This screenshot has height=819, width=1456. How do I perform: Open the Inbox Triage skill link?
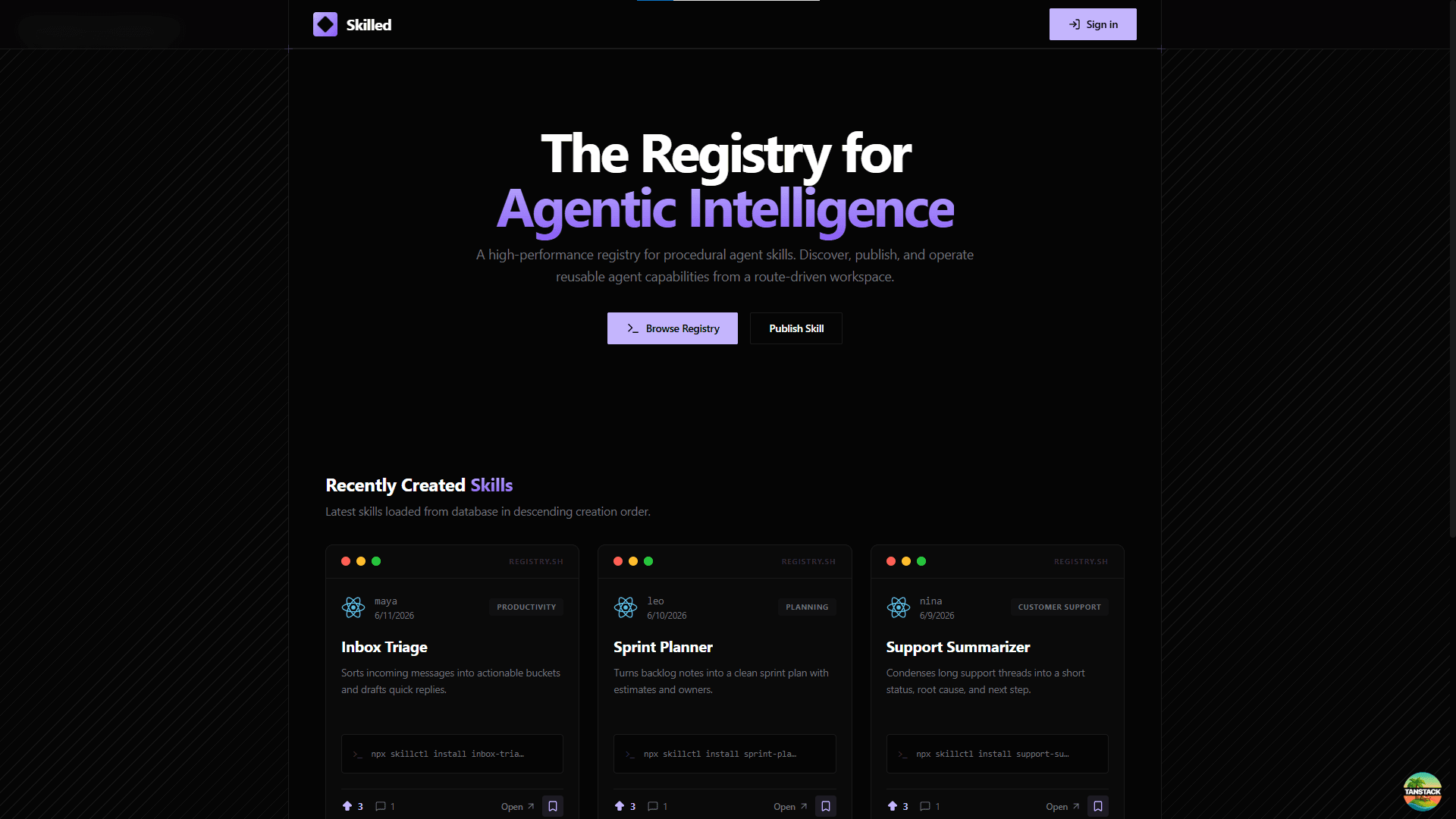pos(518,806)
